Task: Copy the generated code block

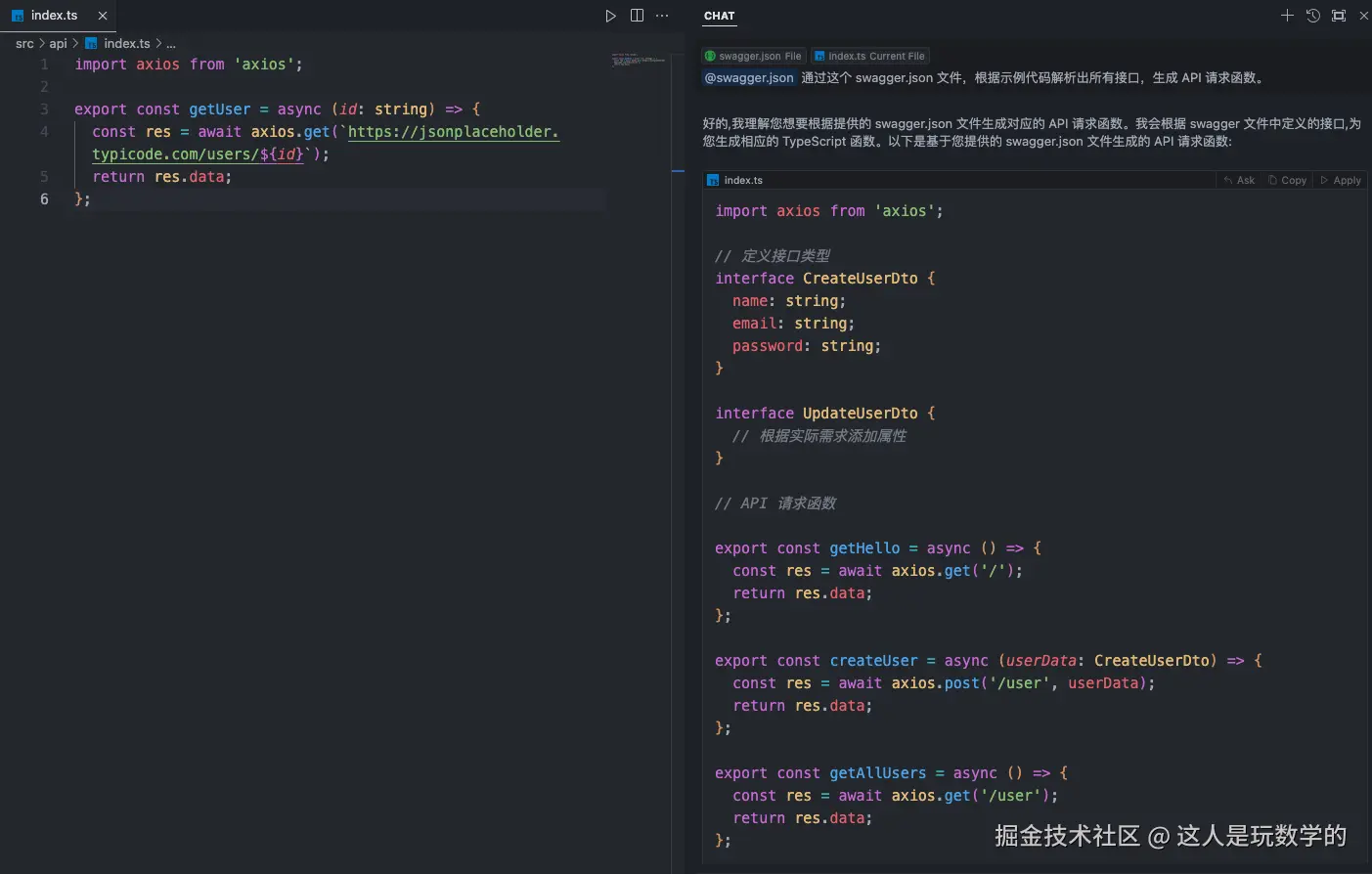Action: 1287,180
